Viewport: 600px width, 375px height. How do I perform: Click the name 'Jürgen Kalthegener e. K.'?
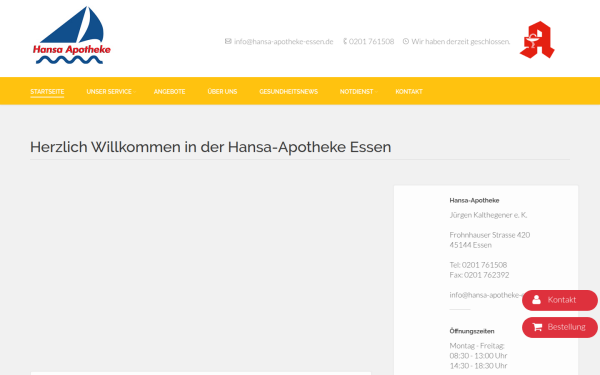488,215
